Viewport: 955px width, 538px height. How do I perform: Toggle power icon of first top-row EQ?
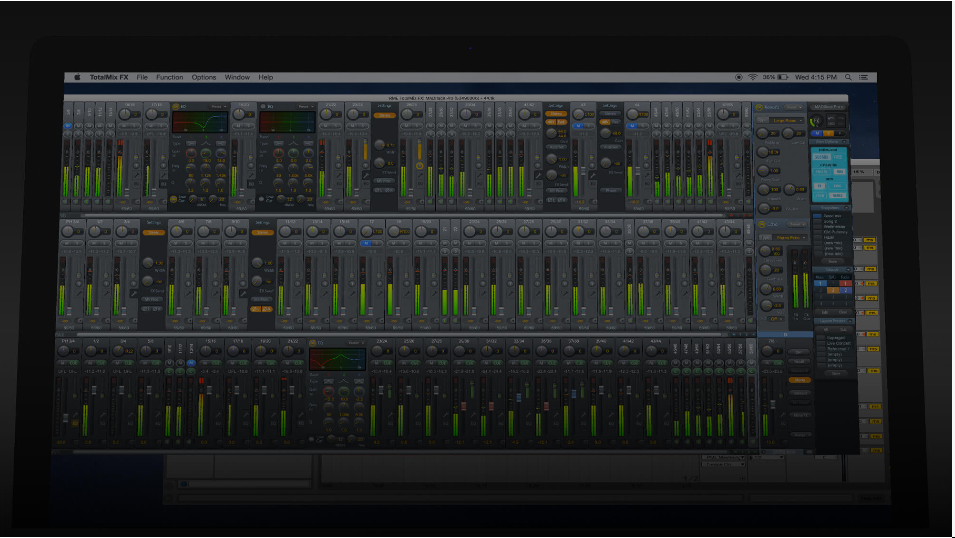click(x=175, y=107)
